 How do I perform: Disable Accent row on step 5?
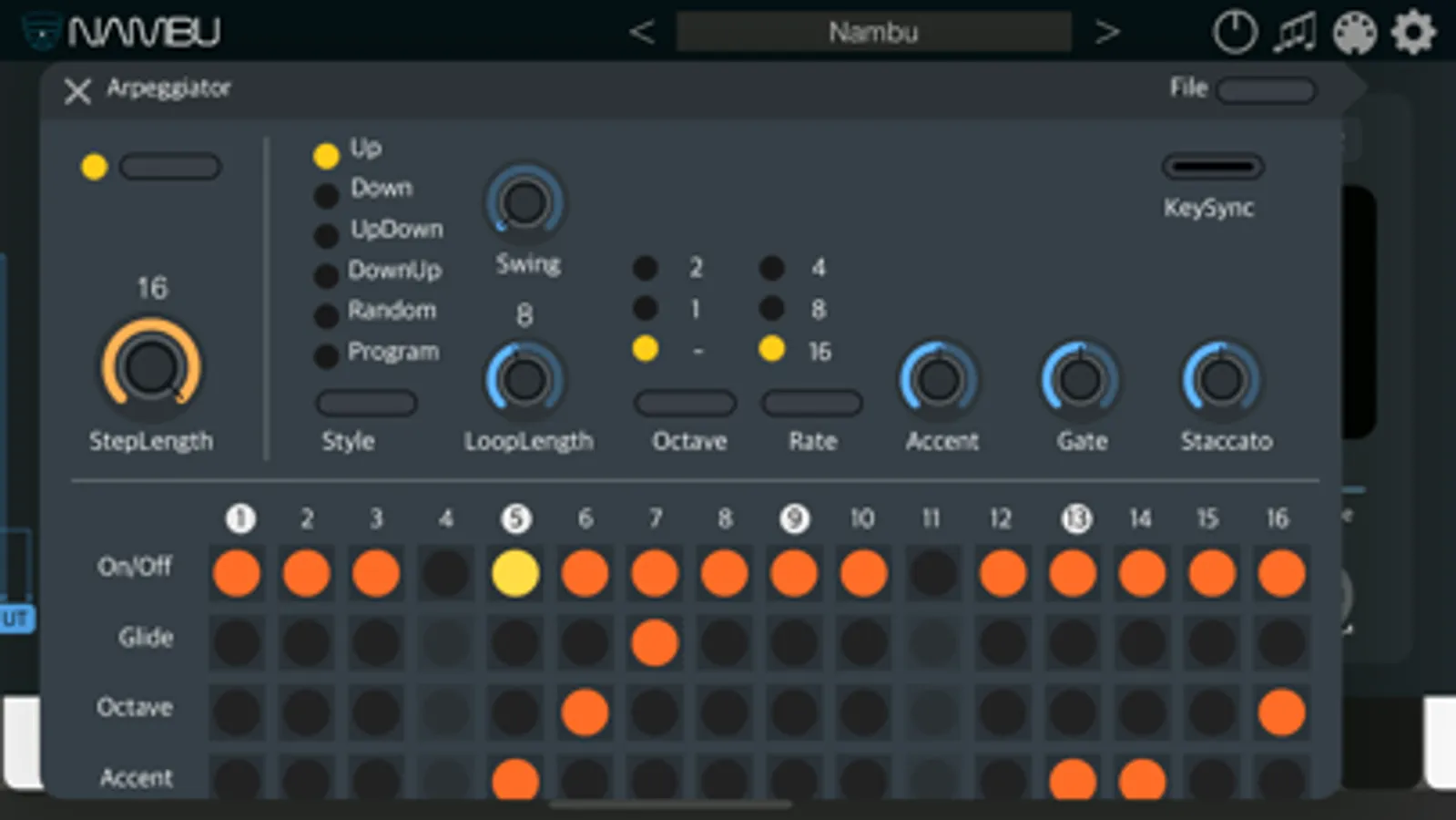pyautogui.click(x=515, y=779)
